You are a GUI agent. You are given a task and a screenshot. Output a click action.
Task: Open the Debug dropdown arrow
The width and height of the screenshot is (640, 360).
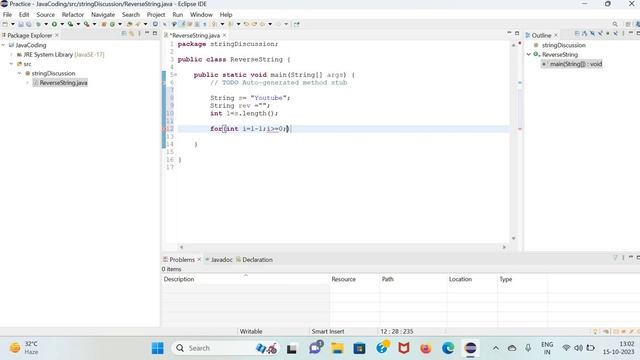(x=46, y=24)
